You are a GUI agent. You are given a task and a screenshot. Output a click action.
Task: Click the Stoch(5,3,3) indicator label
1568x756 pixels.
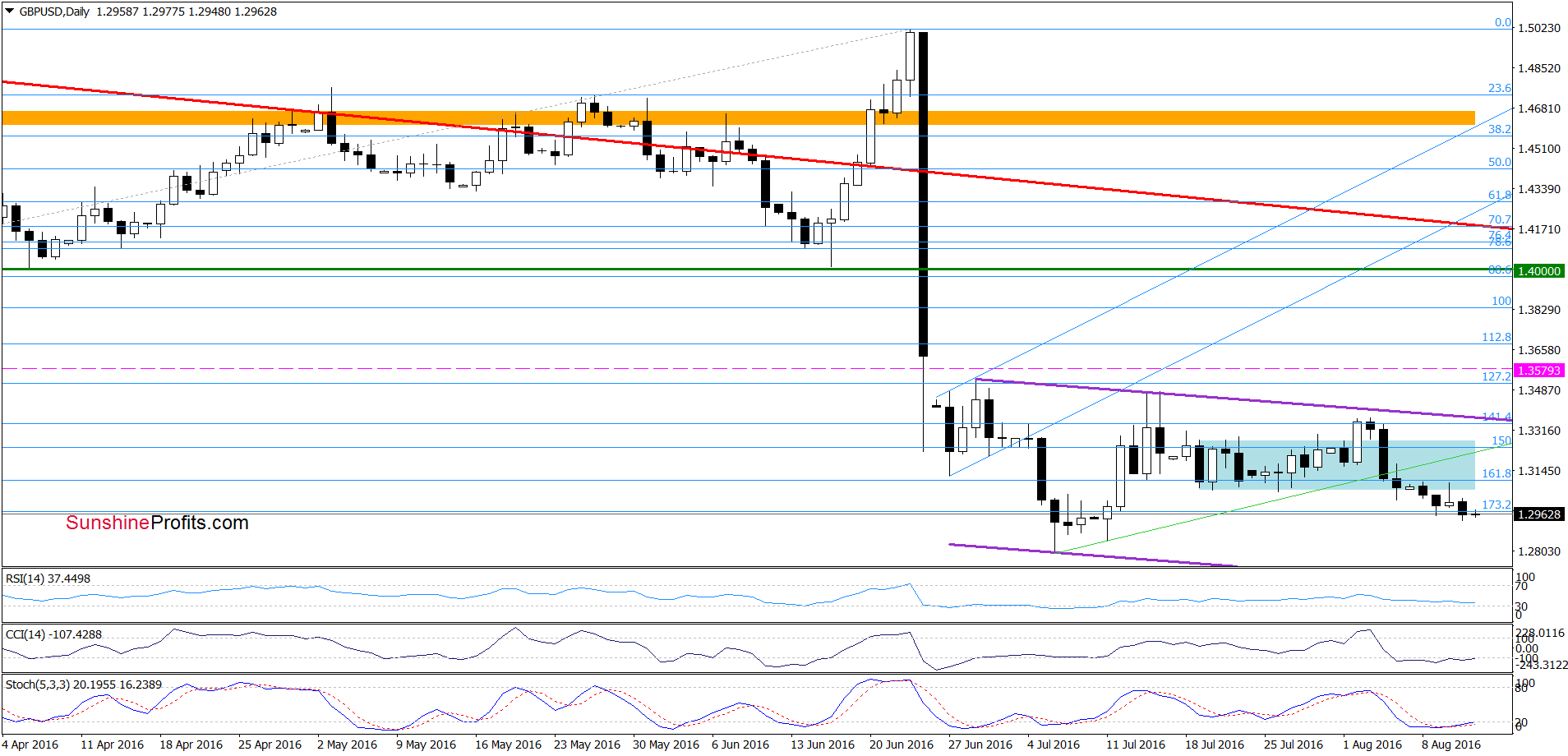coord(83,685)
